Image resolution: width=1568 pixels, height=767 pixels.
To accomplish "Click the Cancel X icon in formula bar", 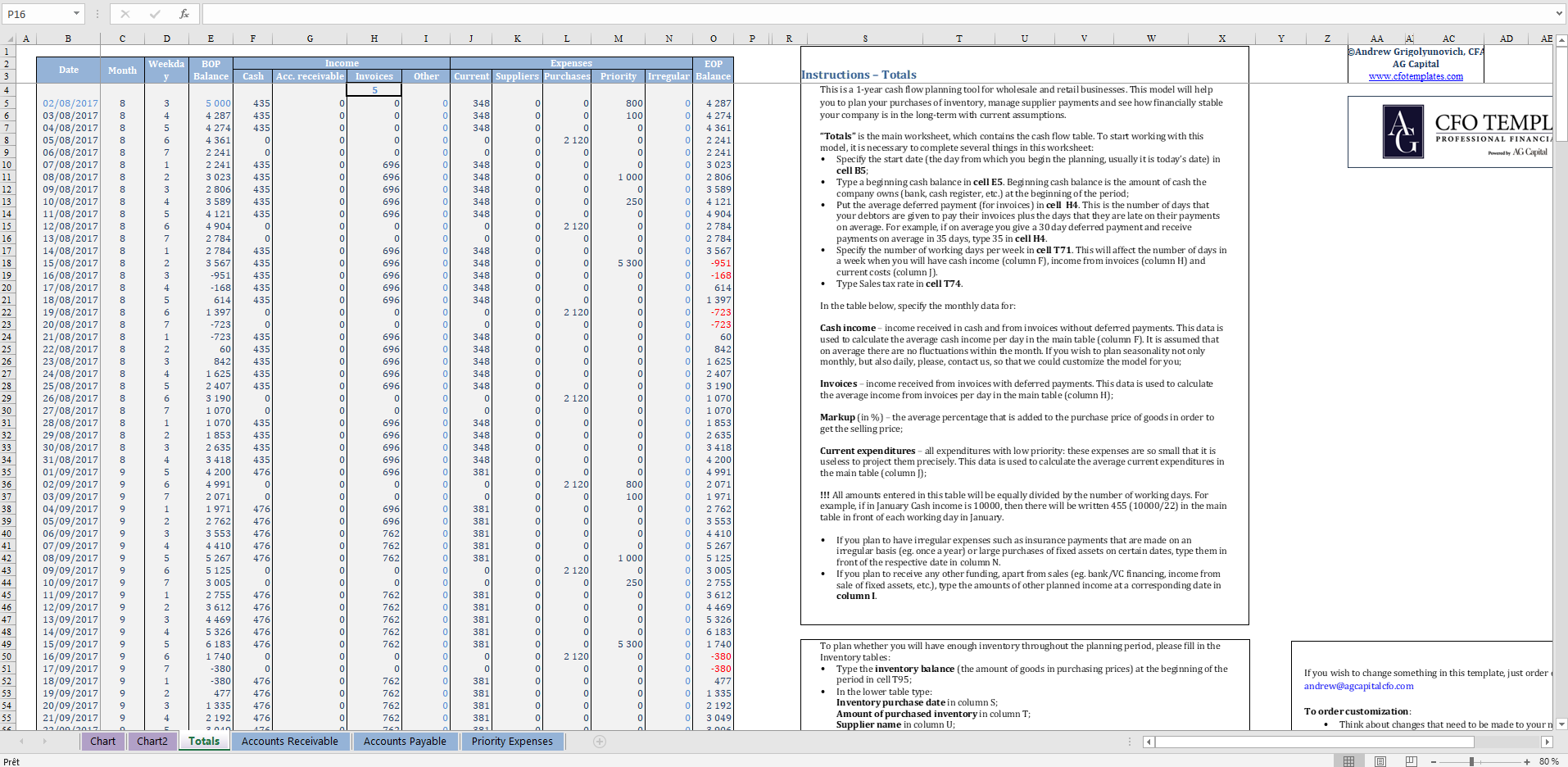I will coord(125,14).
